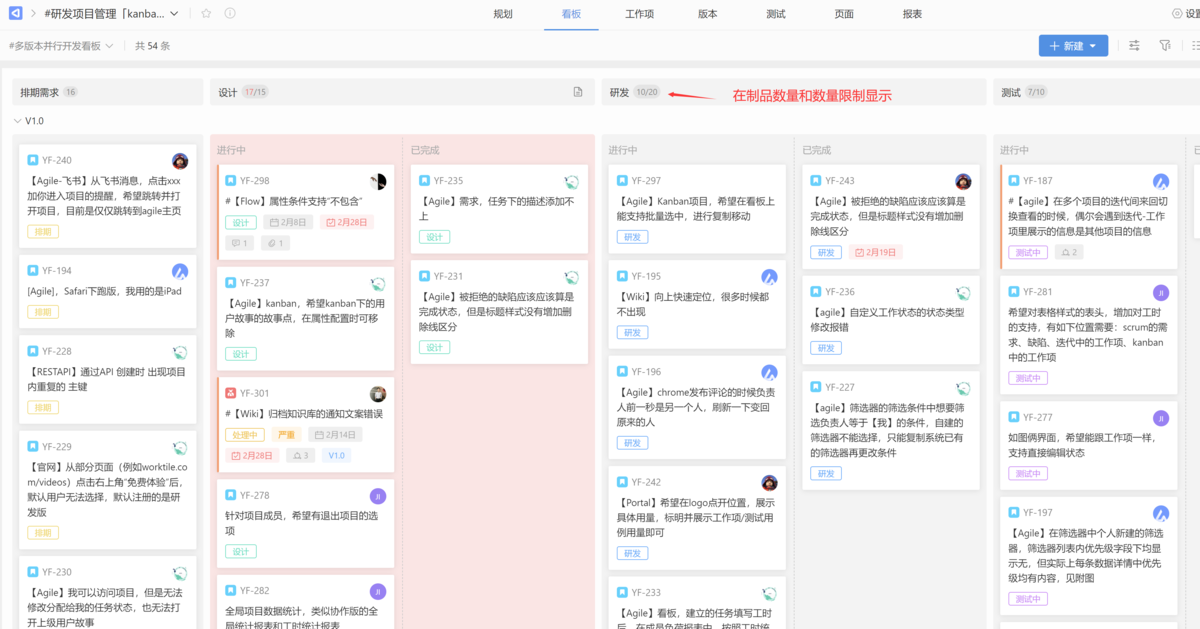This screenshot has height=629, width=1200.
Task: Open the 多版本并行开发看板 view dropdown
Action: (x=60, y=46)
